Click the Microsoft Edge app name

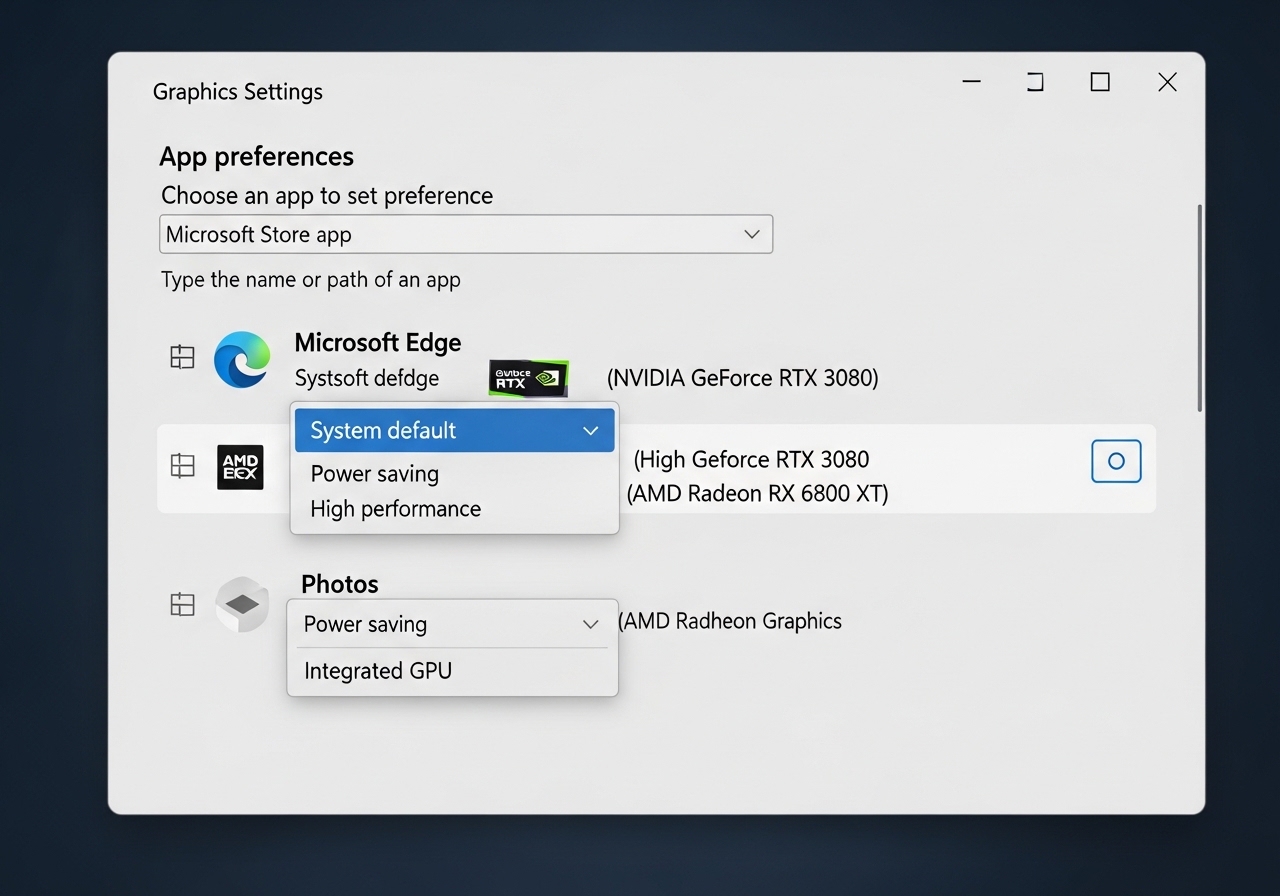[x=378, y=343]
